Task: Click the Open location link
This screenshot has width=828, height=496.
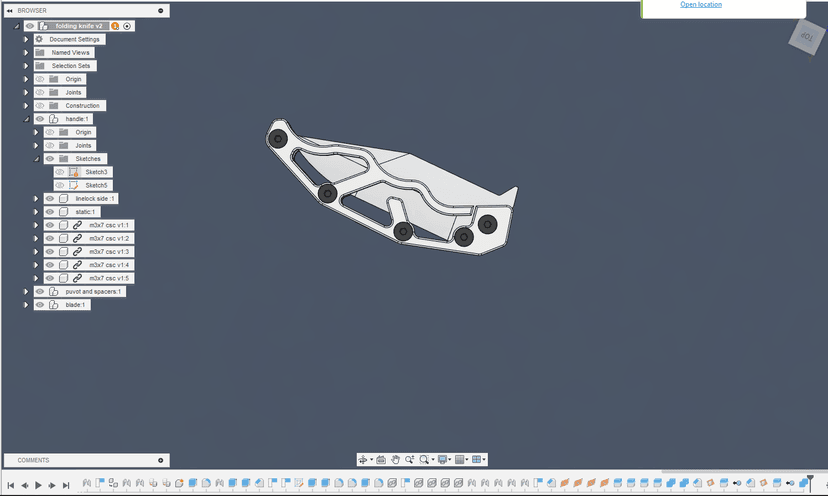Action: (x=701, y=4)
